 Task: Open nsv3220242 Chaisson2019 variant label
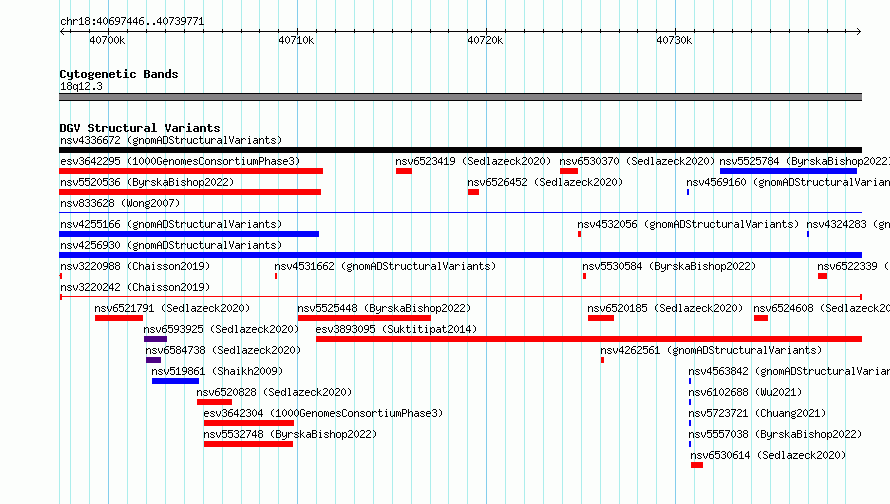point(135,287)
